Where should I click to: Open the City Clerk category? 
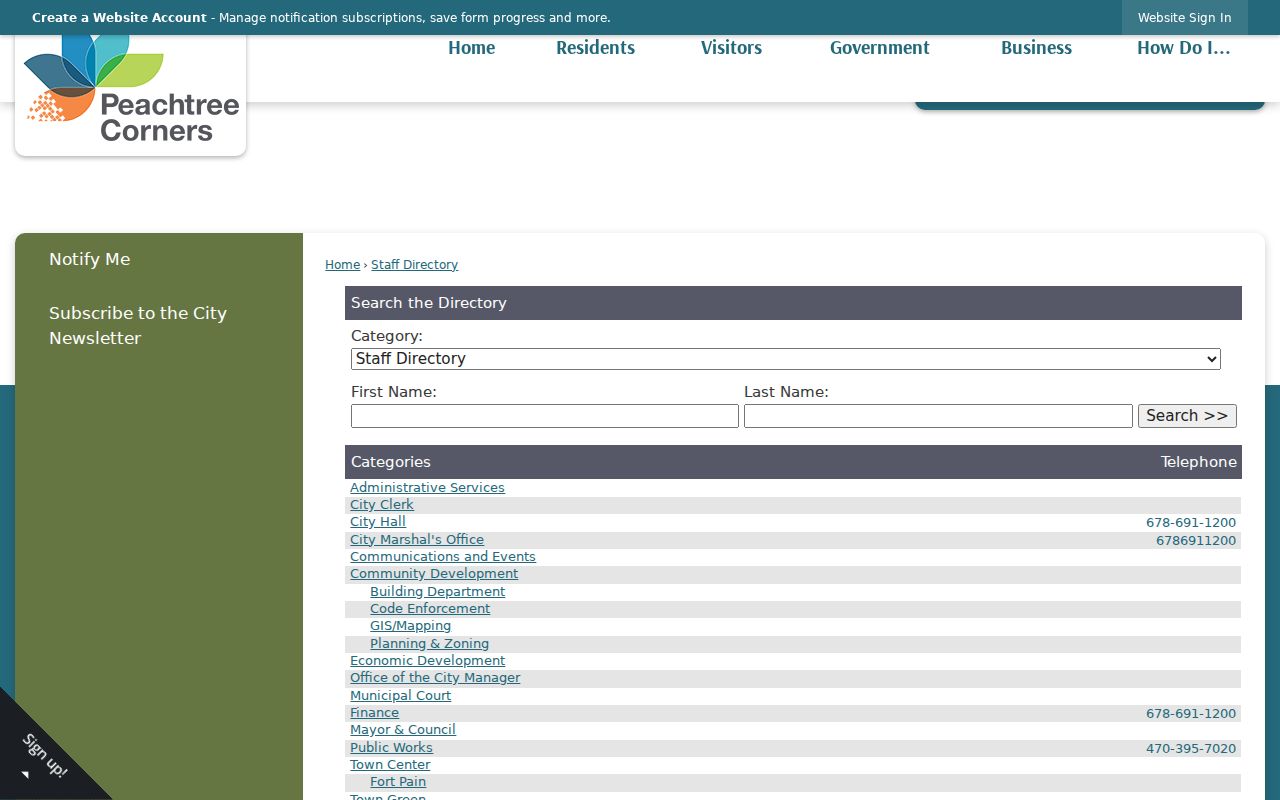(x=381, y=505)
